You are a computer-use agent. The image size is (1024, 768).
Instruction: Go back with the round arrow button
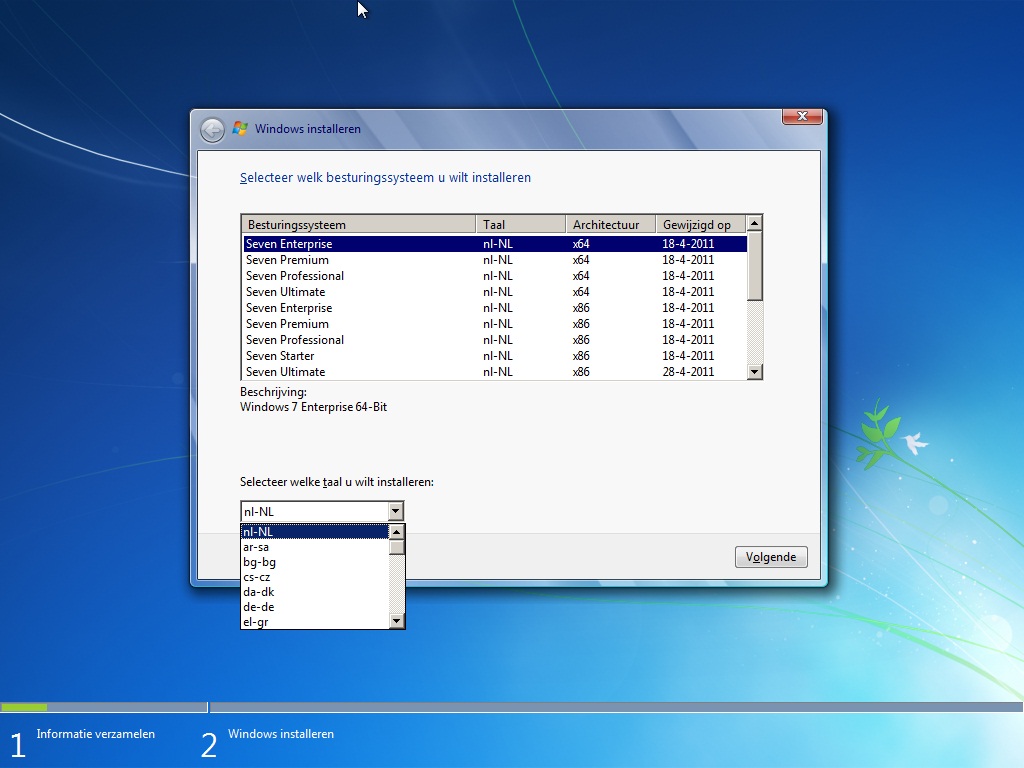tap(212, 130)
